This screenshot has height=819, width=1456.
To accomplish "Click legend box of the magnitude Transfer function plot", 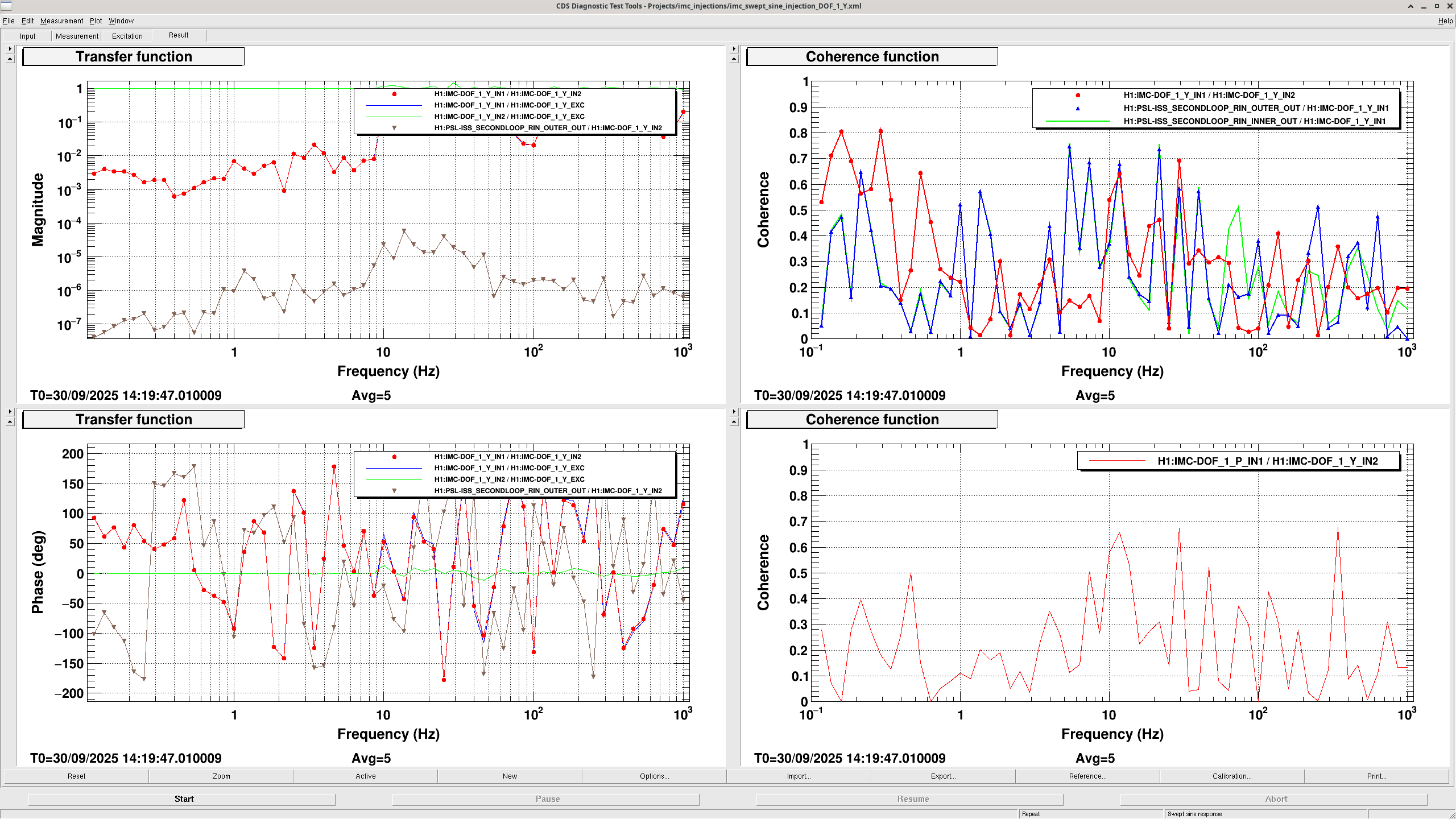I will (515, 111).
